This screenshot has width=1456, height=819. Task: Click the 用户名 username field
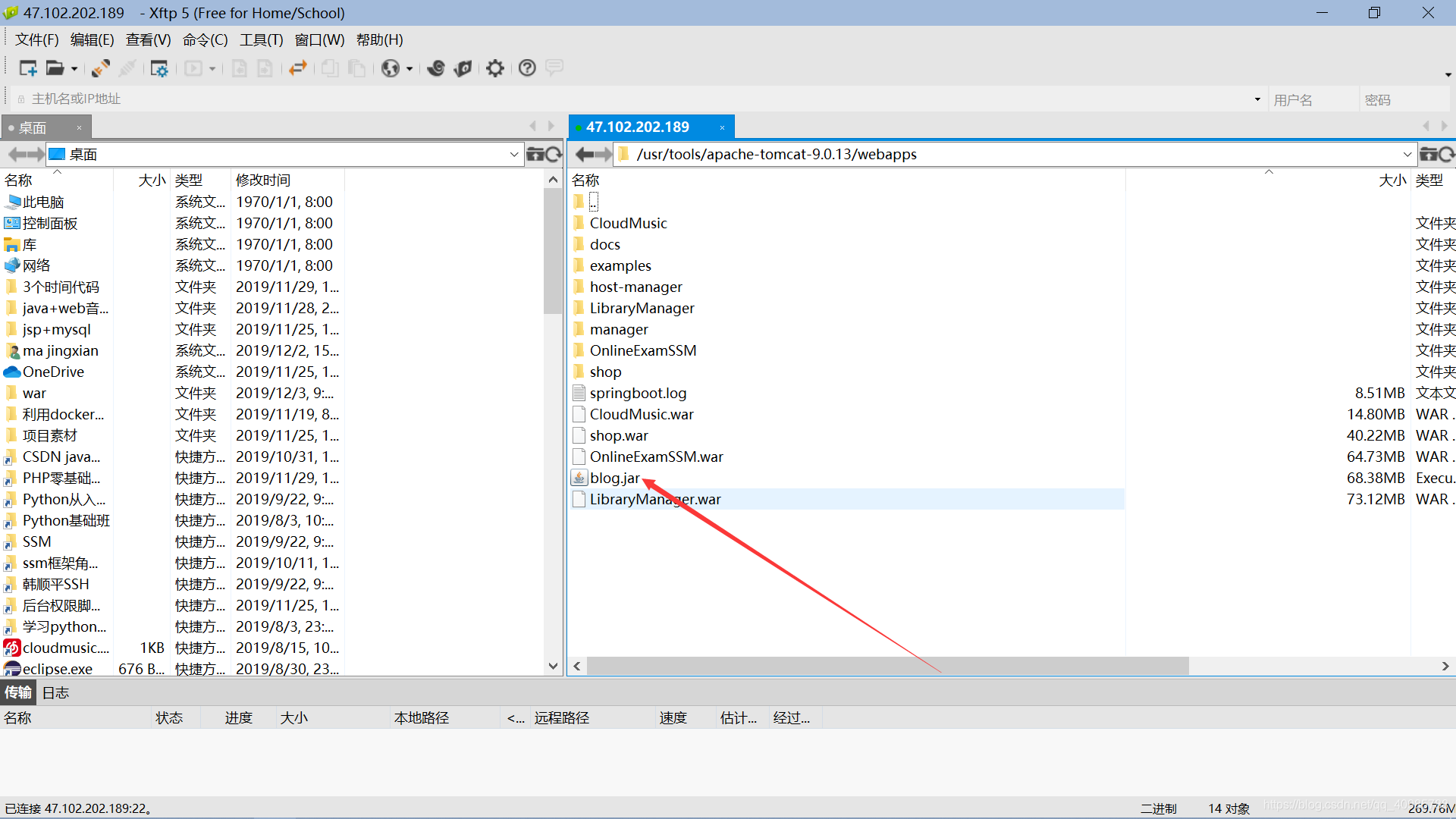point(1312,99)
